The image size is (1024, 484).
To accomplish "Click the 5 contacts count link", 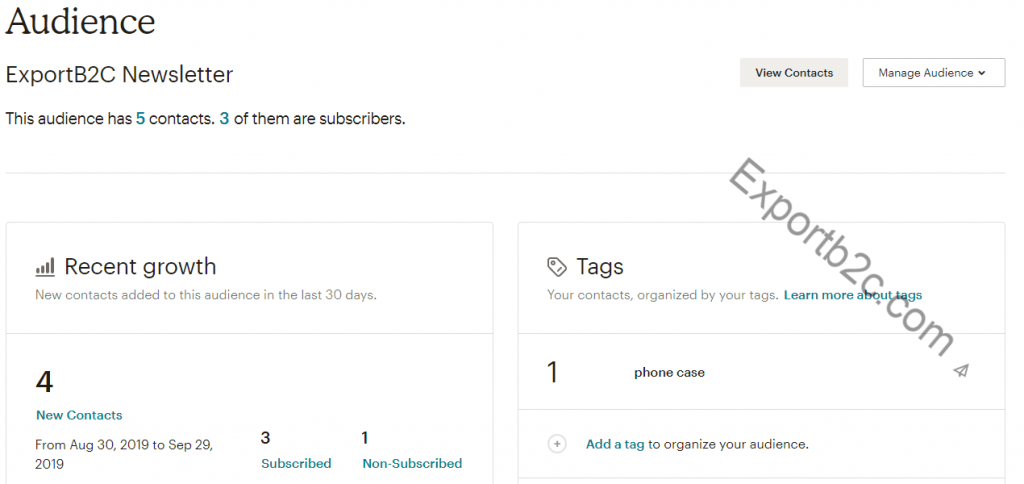I will pos(140,119).
